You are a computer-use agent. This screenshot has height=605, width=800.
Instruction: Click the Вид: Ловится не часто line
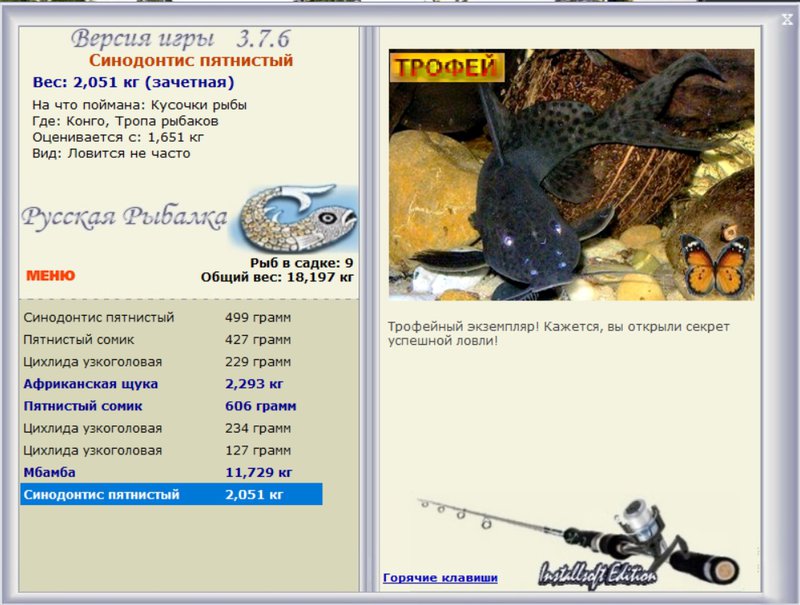(x=111, y=154)
